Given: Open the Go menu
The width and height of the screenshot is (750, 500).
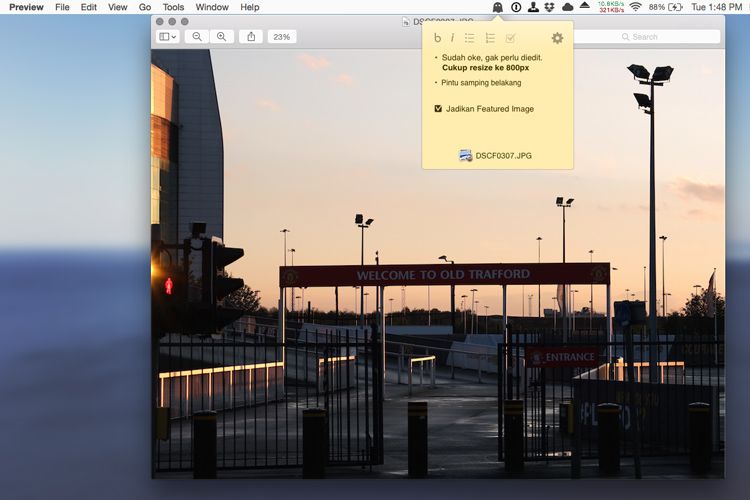Looking at the screenshot, I should (145, 7).
